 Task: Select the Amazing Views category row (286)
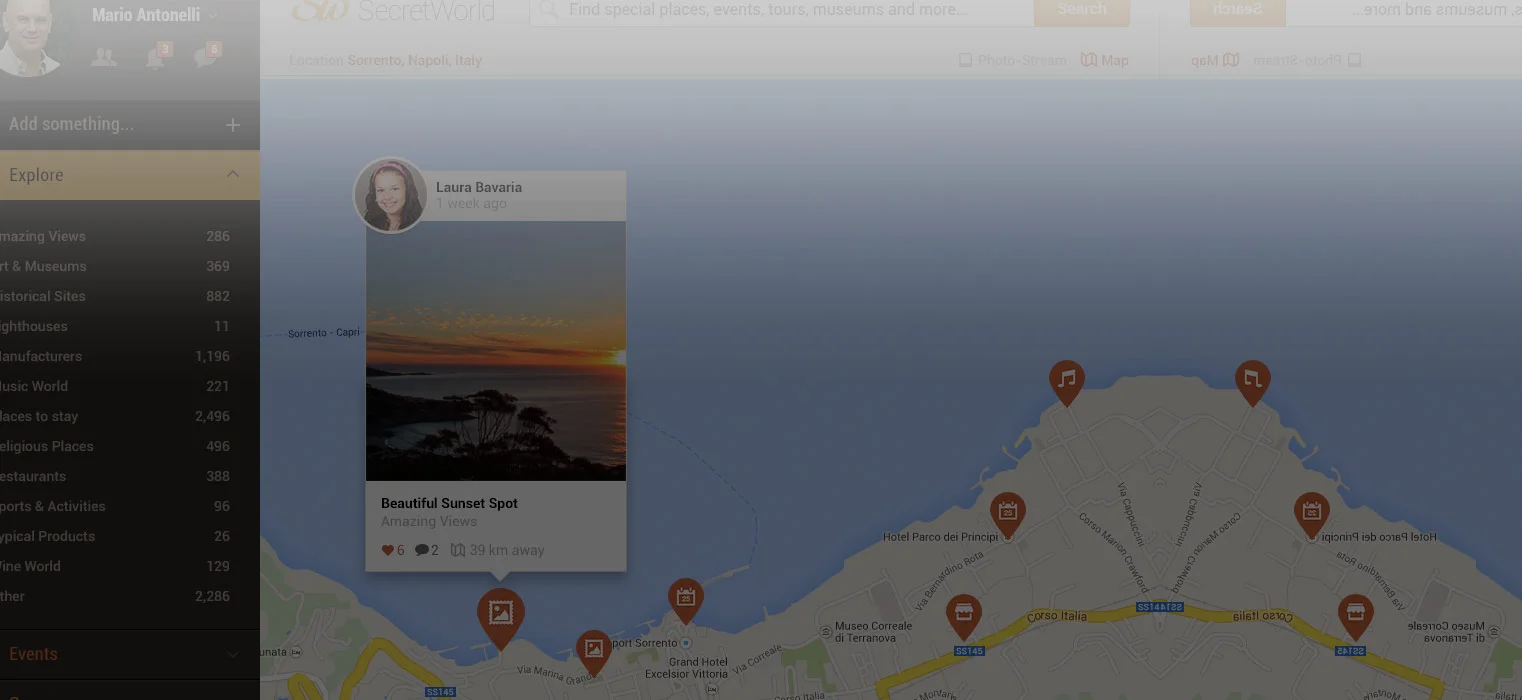point(115,237)
